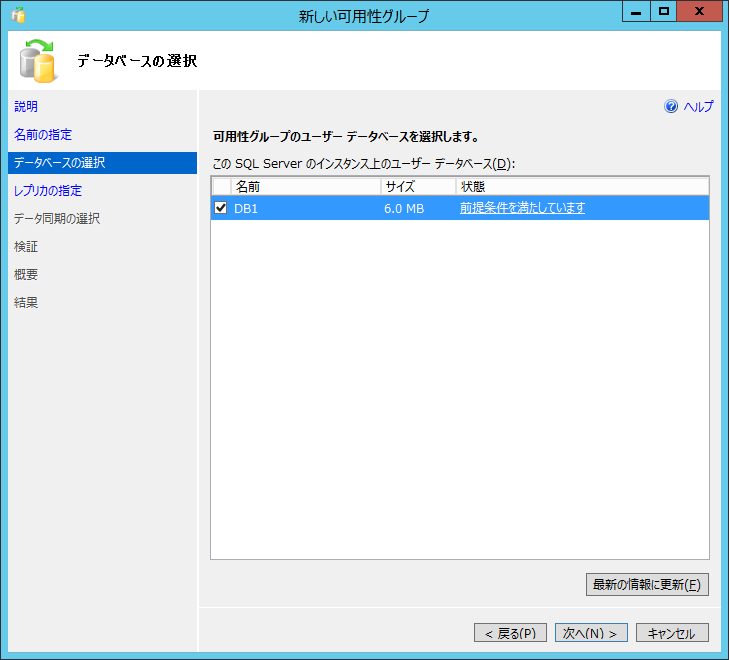Image resolution: width=729 pixels, height=660 pixels.
Task: Go to the 名前の指定 step
Action: 43,134
